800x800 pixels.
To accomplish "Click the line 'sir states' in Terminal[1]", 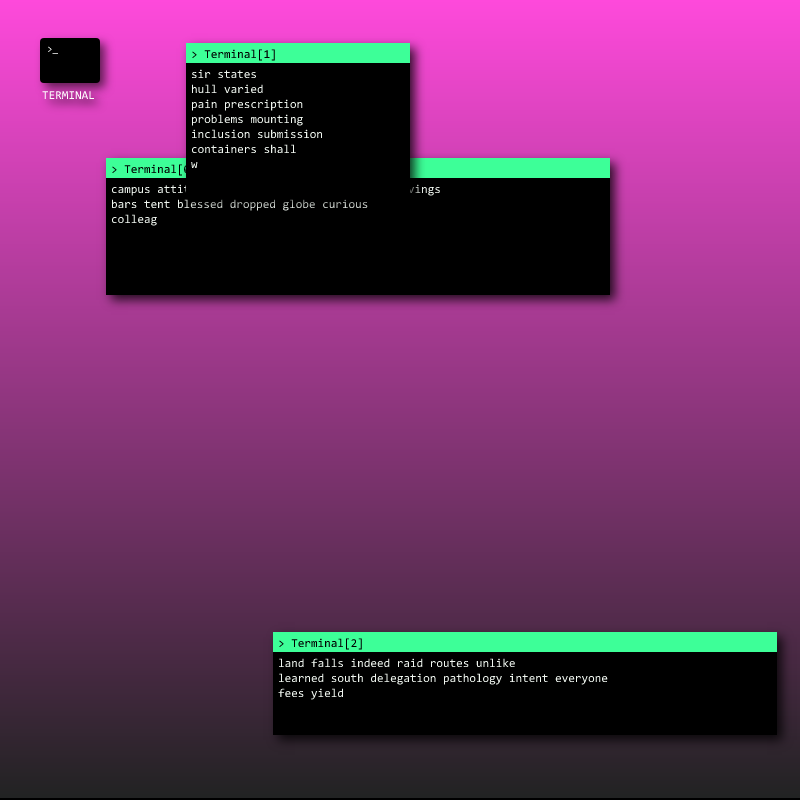I will [223, 74].
